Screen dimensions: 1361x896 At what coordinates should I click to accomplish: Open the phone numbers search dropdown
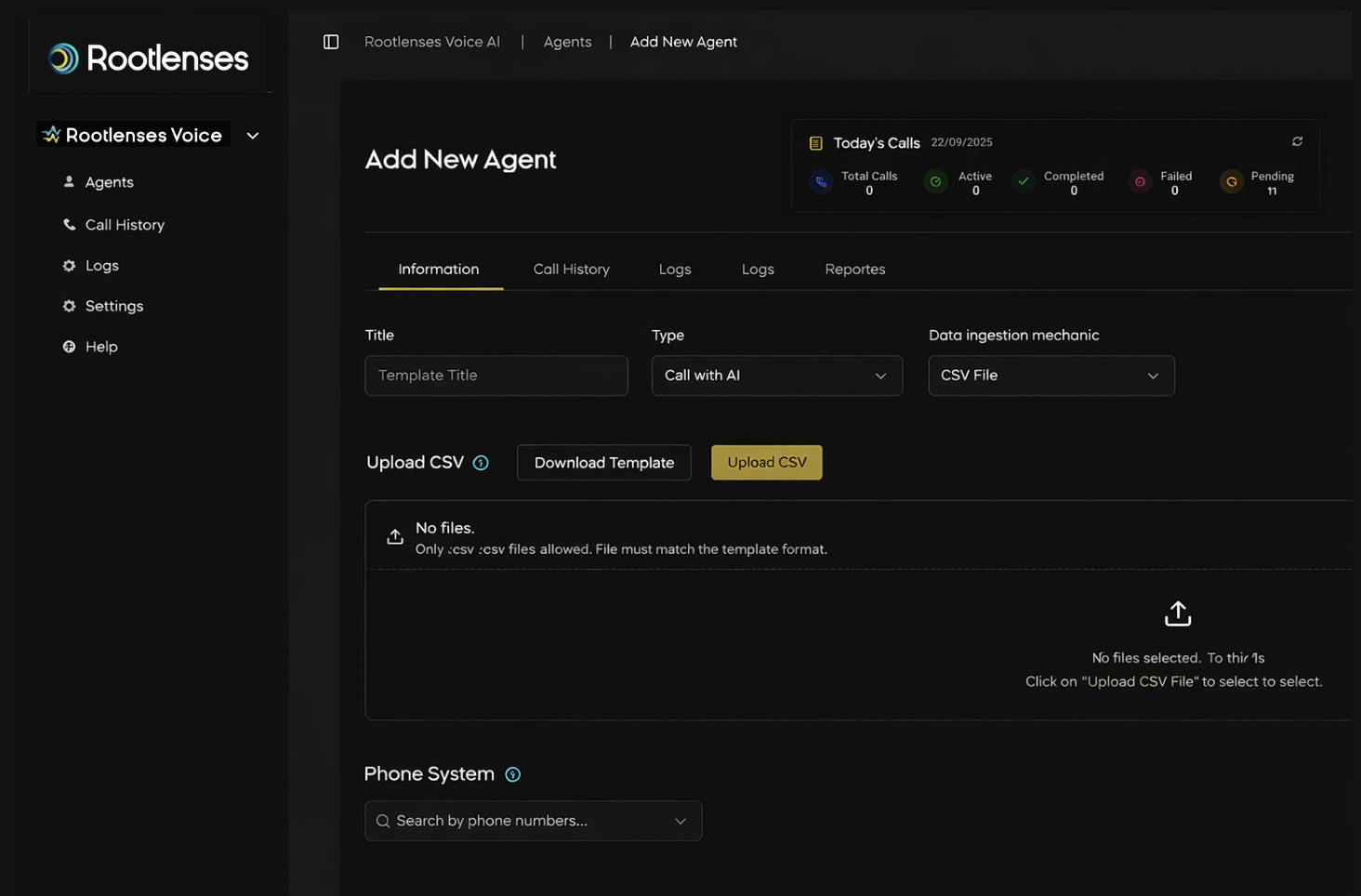pos(533,821)
